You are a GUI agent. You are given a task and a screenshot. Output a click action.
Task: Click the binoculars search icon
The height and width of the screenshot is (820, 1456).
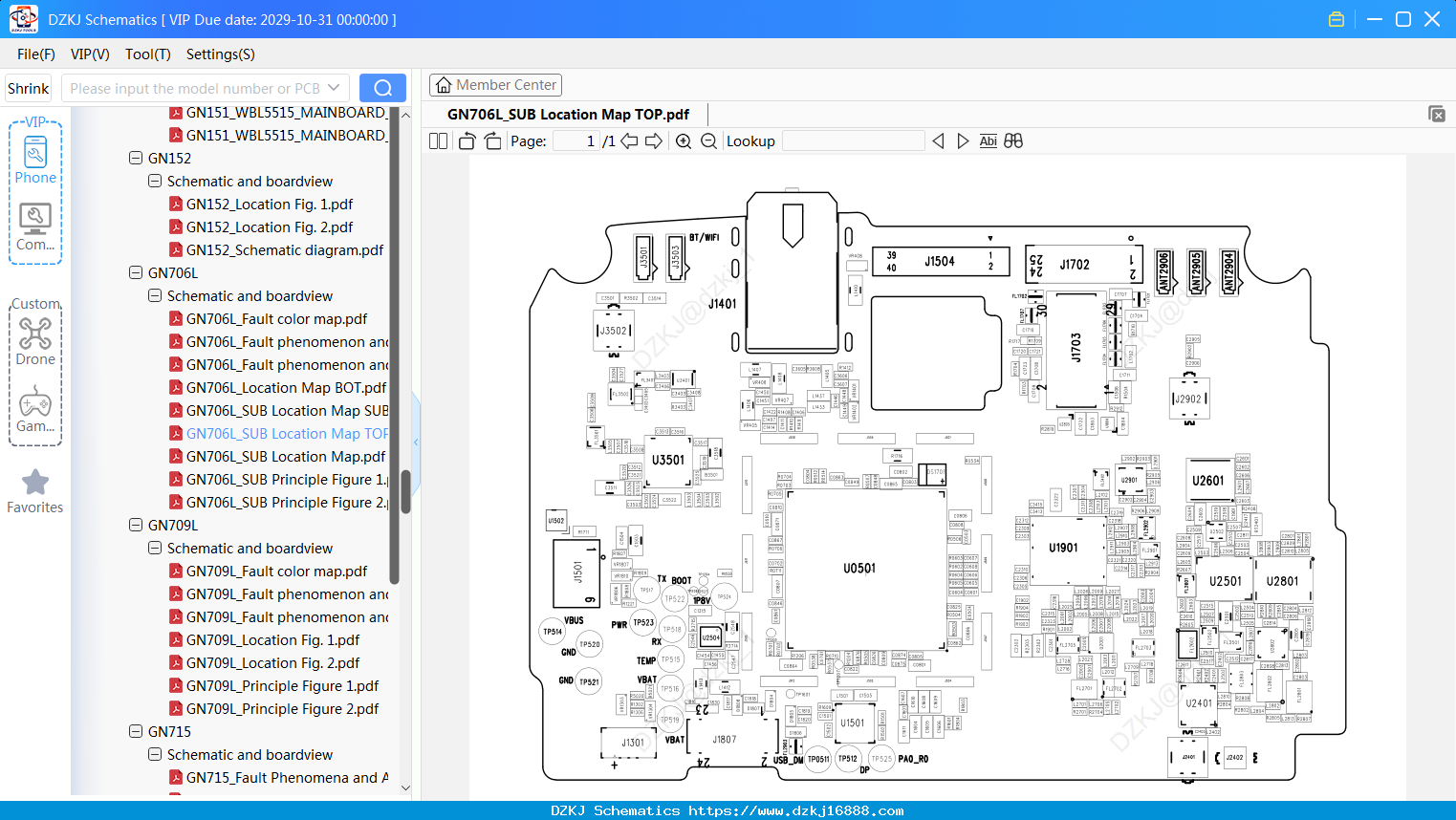point(1013,141)
